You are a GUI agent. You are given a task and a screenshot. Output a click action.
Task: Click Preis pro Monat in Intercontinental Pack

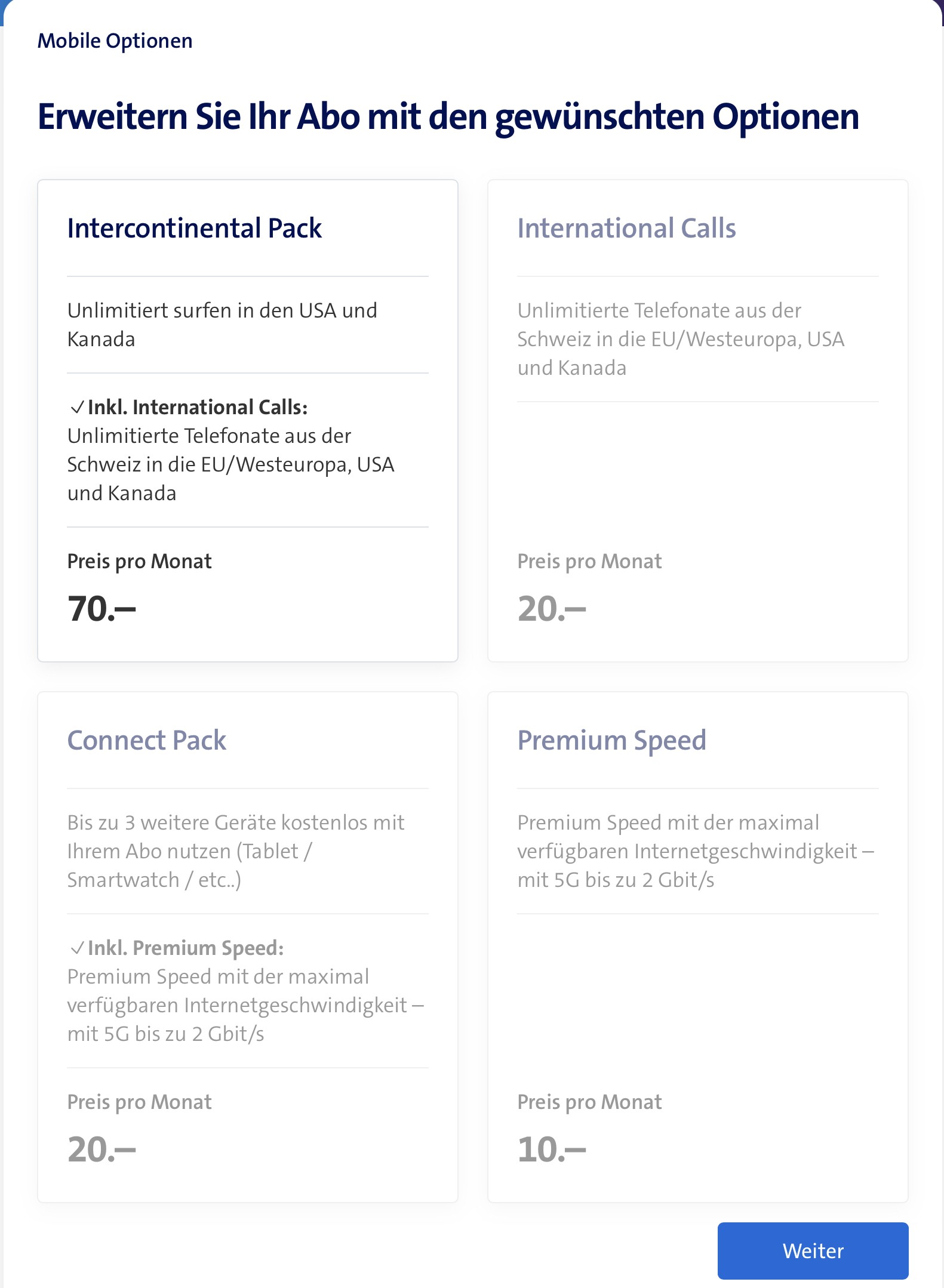coord(139,562)
